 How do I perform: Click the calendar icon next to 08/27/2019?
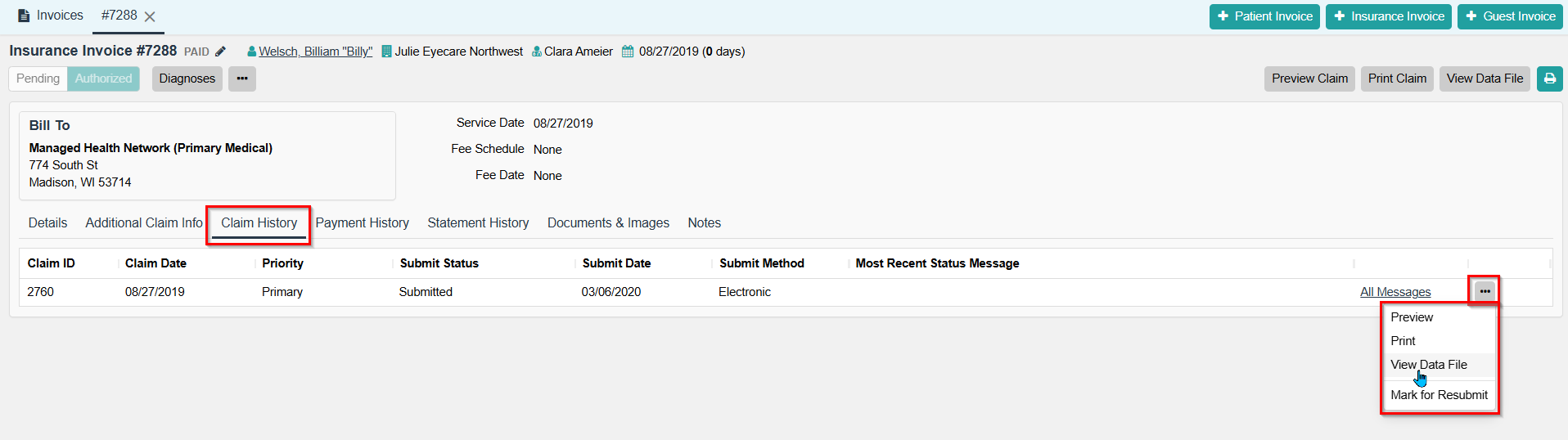(628, 52)
